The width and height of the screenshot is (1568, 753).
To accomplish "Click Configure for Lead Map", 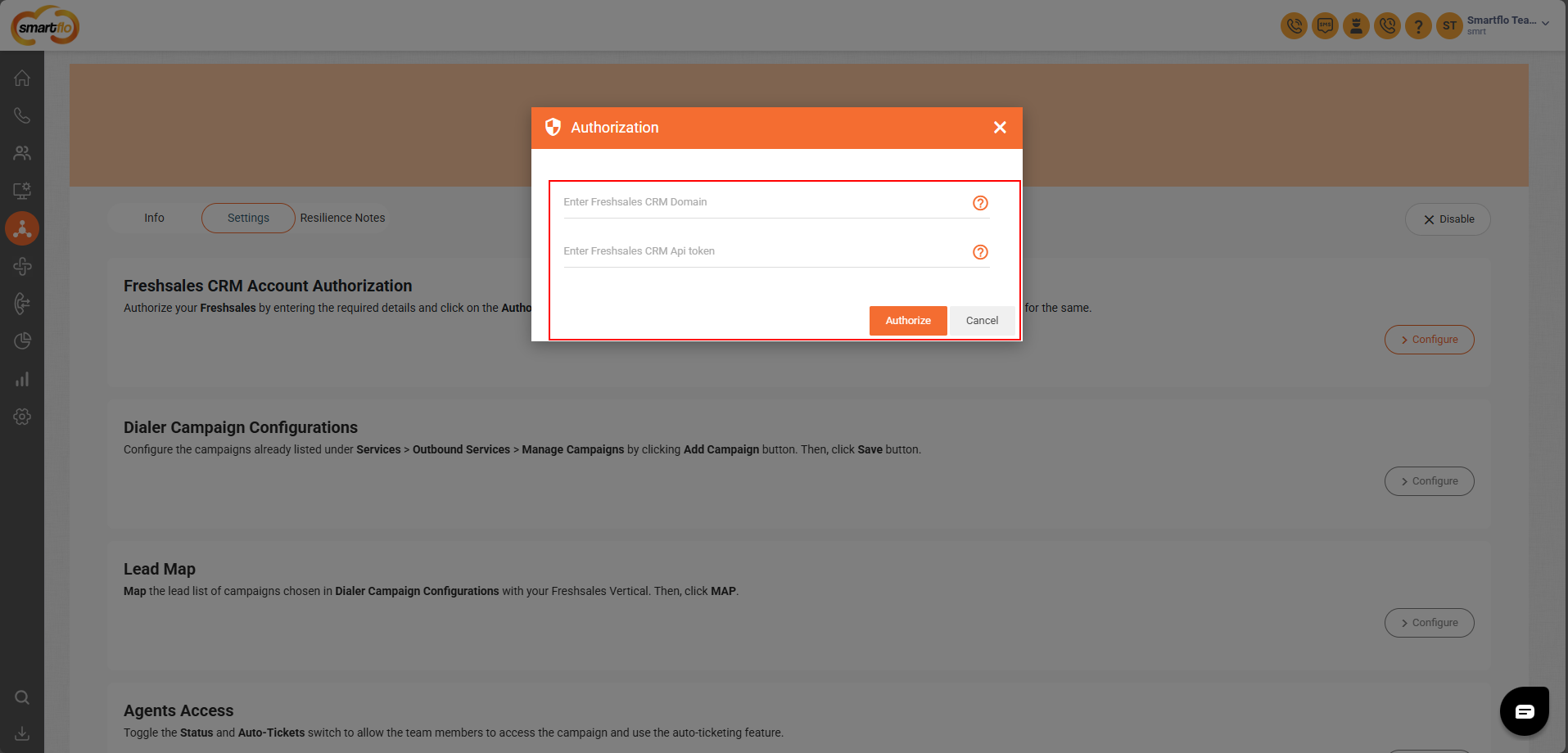I will (x=1429, y=623).
